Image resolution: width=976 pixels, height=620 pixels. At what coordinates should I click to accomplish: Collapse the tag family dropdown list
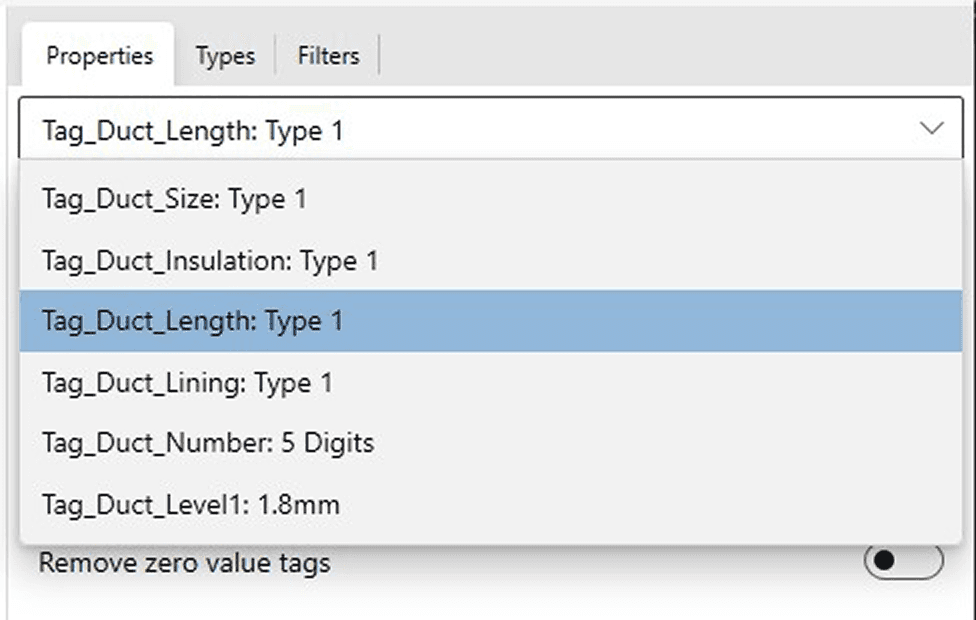(x=932, y=128)
